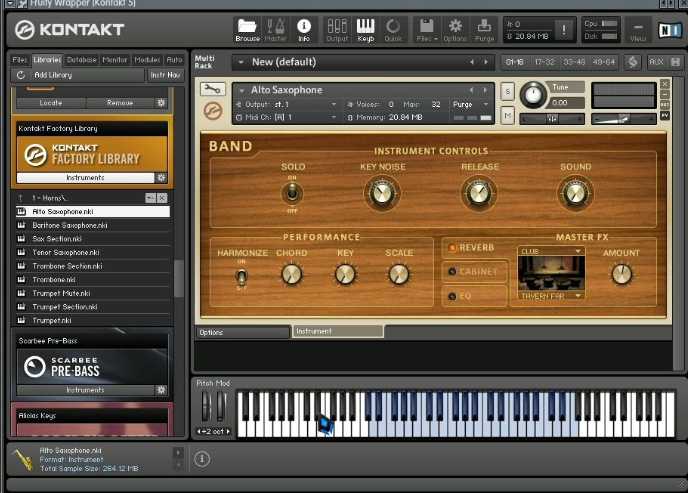Click the NI logo in top corner
This screenshot has width=688, height=493.
[670, 30]
